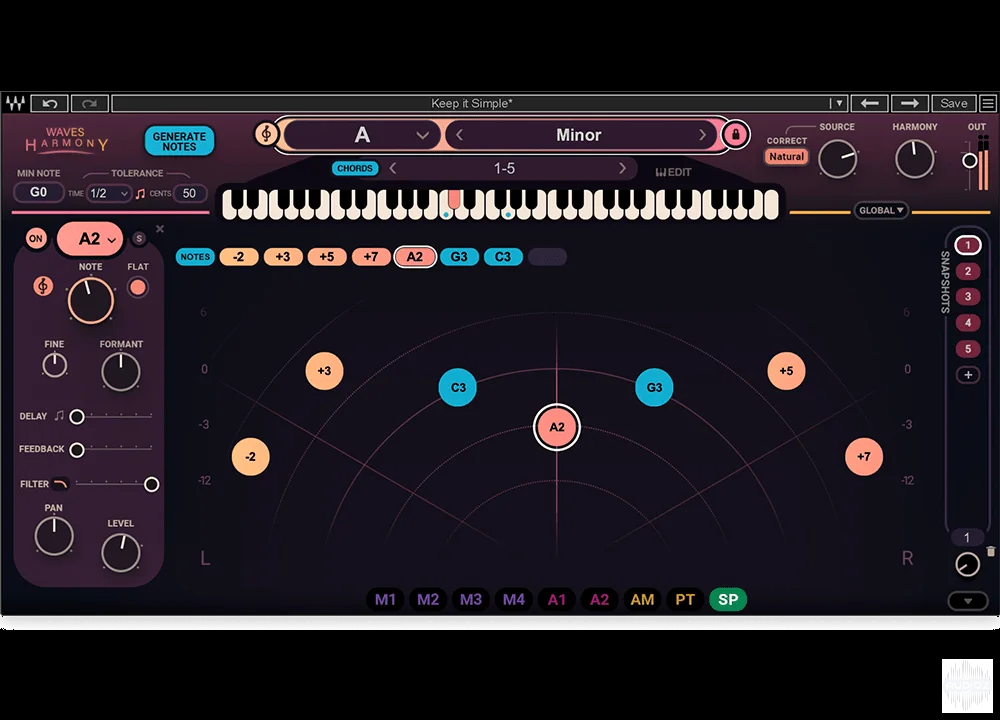Click the treble clef icon next to key A
The height and width of the screenshot is (720, 1000).
267,134
